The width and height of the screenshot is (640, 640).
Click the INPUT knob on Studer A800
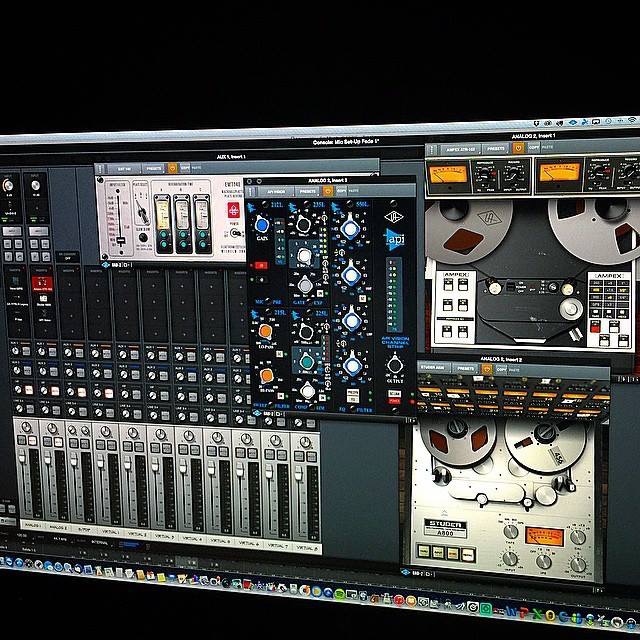(x=510, y=558)
